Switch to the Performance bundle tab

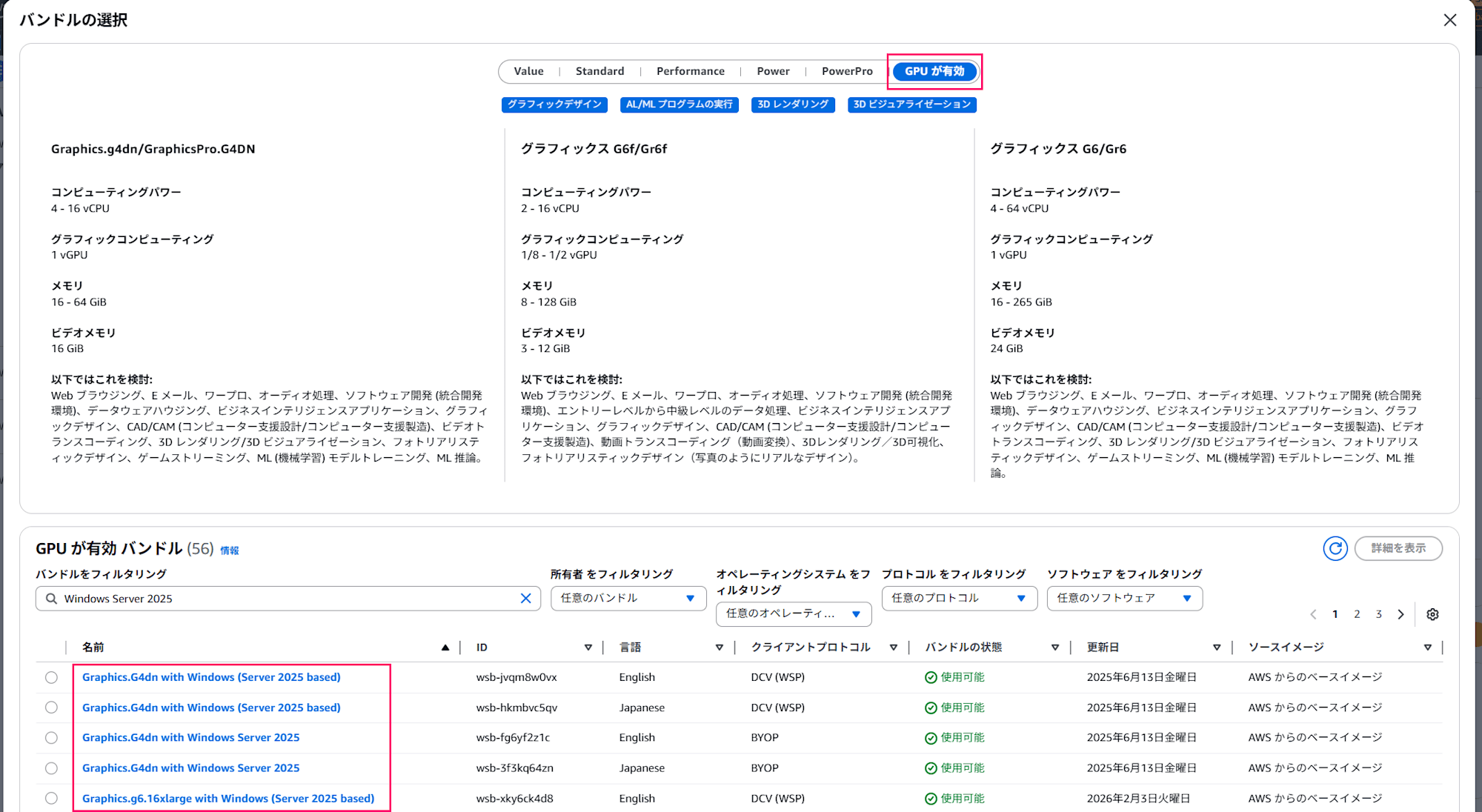click(x=690, y=71)
